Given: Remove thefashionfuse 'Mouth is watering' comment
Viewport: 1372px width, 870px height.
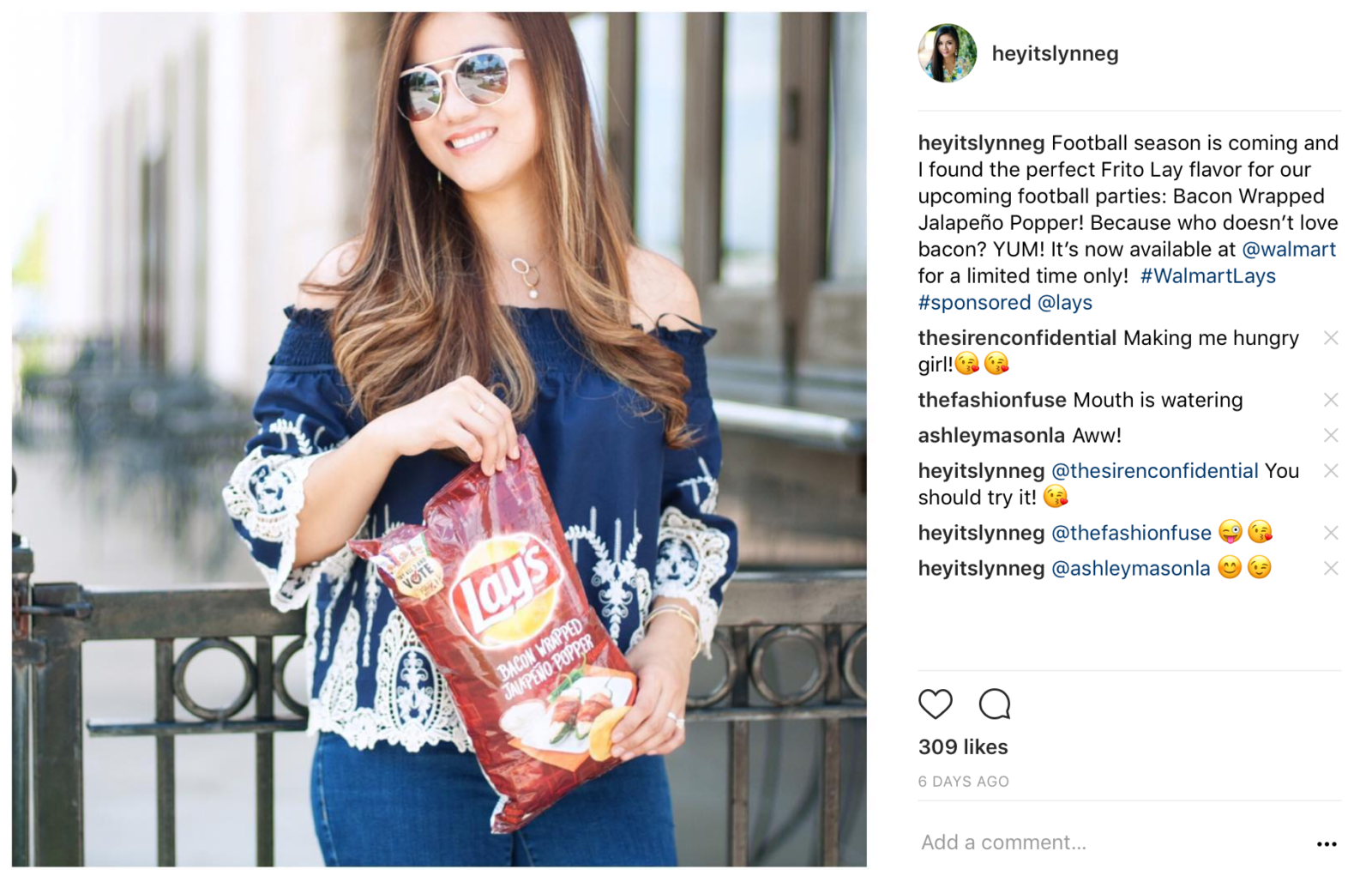Looking at the screenshot, I should click(1331, 400).
